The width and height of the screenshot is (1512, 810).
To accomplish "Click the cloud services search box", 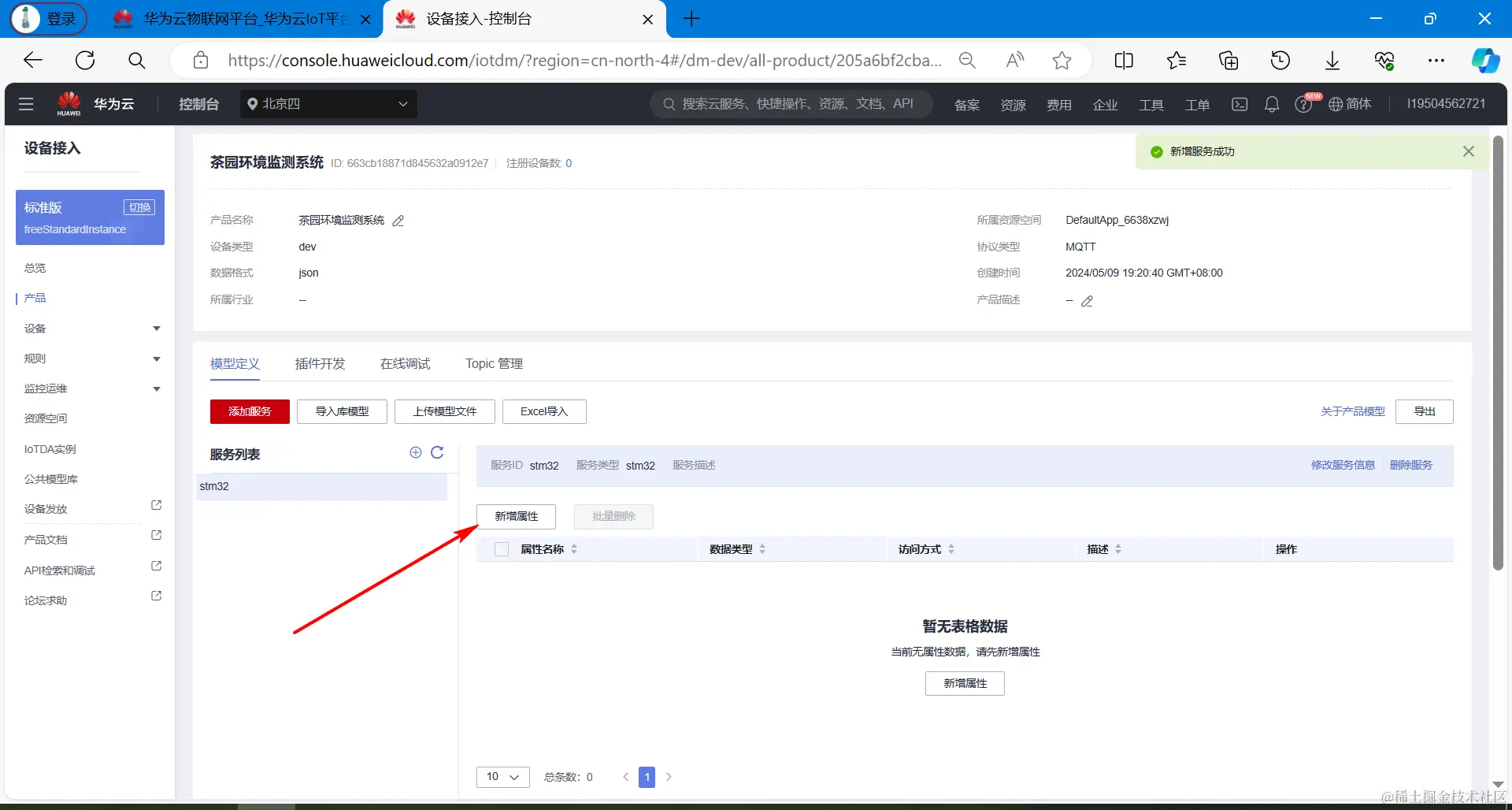I will (791, 104).
